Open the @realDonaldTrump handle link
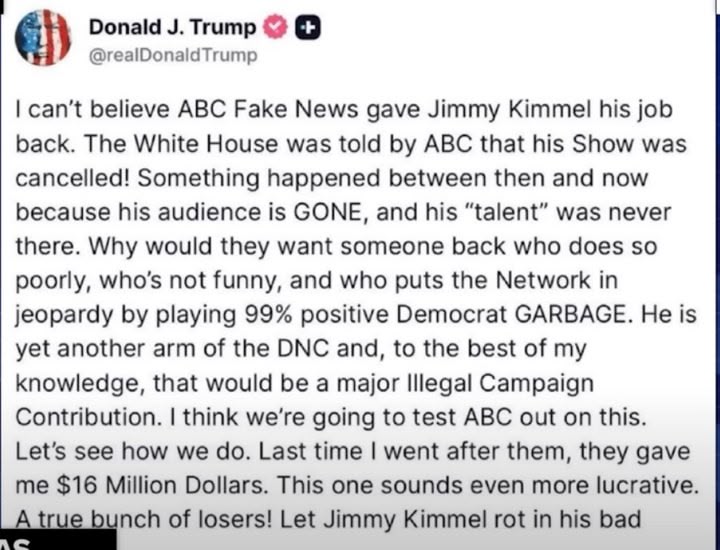 point(174,55)
